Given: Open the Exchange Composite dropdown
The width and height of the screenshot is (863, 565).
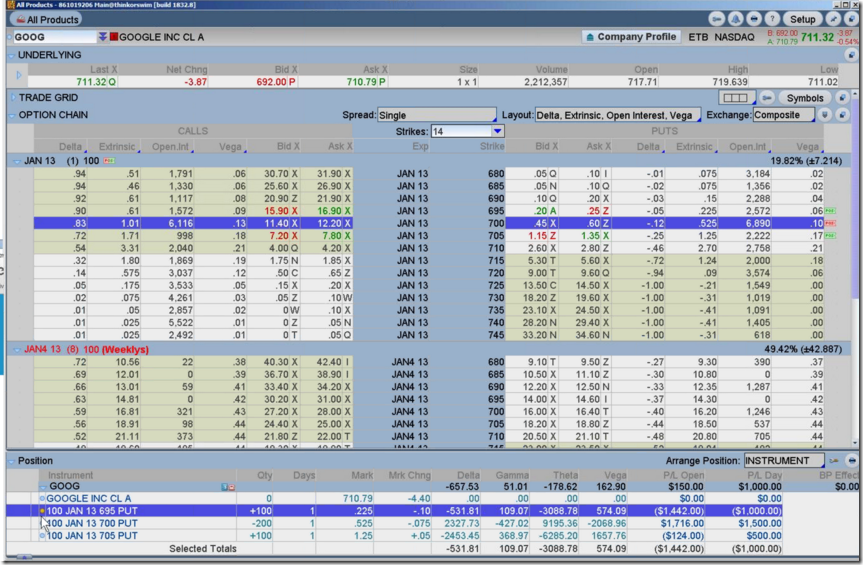Looking at the screenshot, I should coord(784,115).
